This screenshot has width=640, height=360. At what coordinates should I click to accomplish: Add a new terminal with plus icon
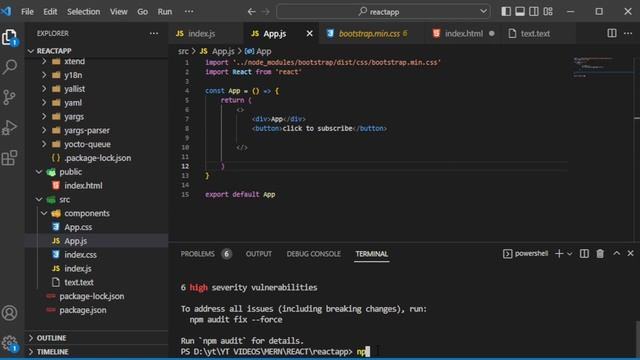point(559,254)
